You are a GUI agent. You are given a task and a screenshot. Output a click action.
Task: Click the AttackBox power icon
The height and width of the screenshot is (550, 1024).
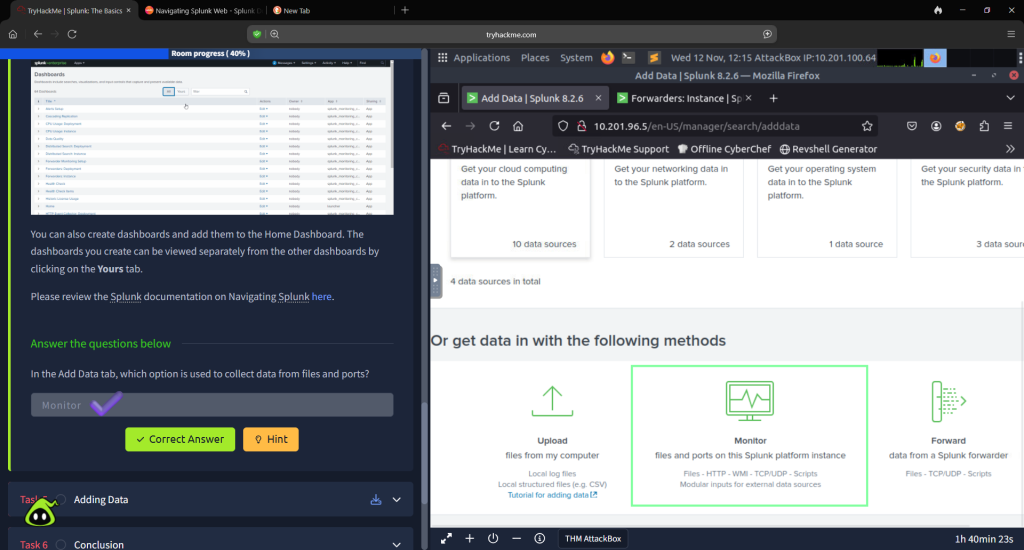[x=493, y=538]
